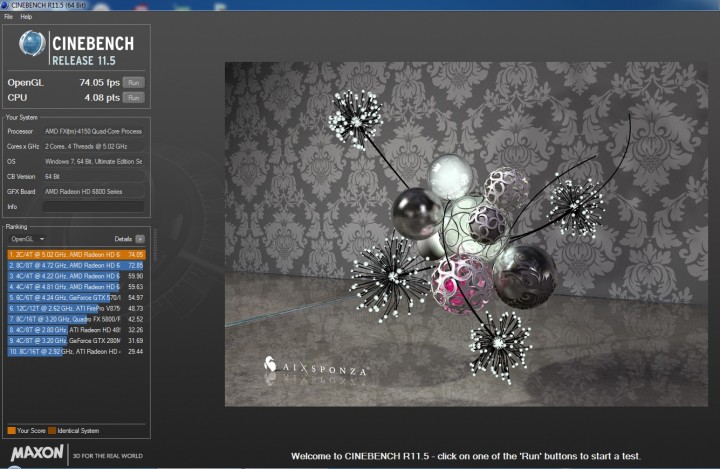Click the AIXSPONZA logo in render
Image resolution: width=720 pixels, height=469 pixels.
[x=316, y=366]
